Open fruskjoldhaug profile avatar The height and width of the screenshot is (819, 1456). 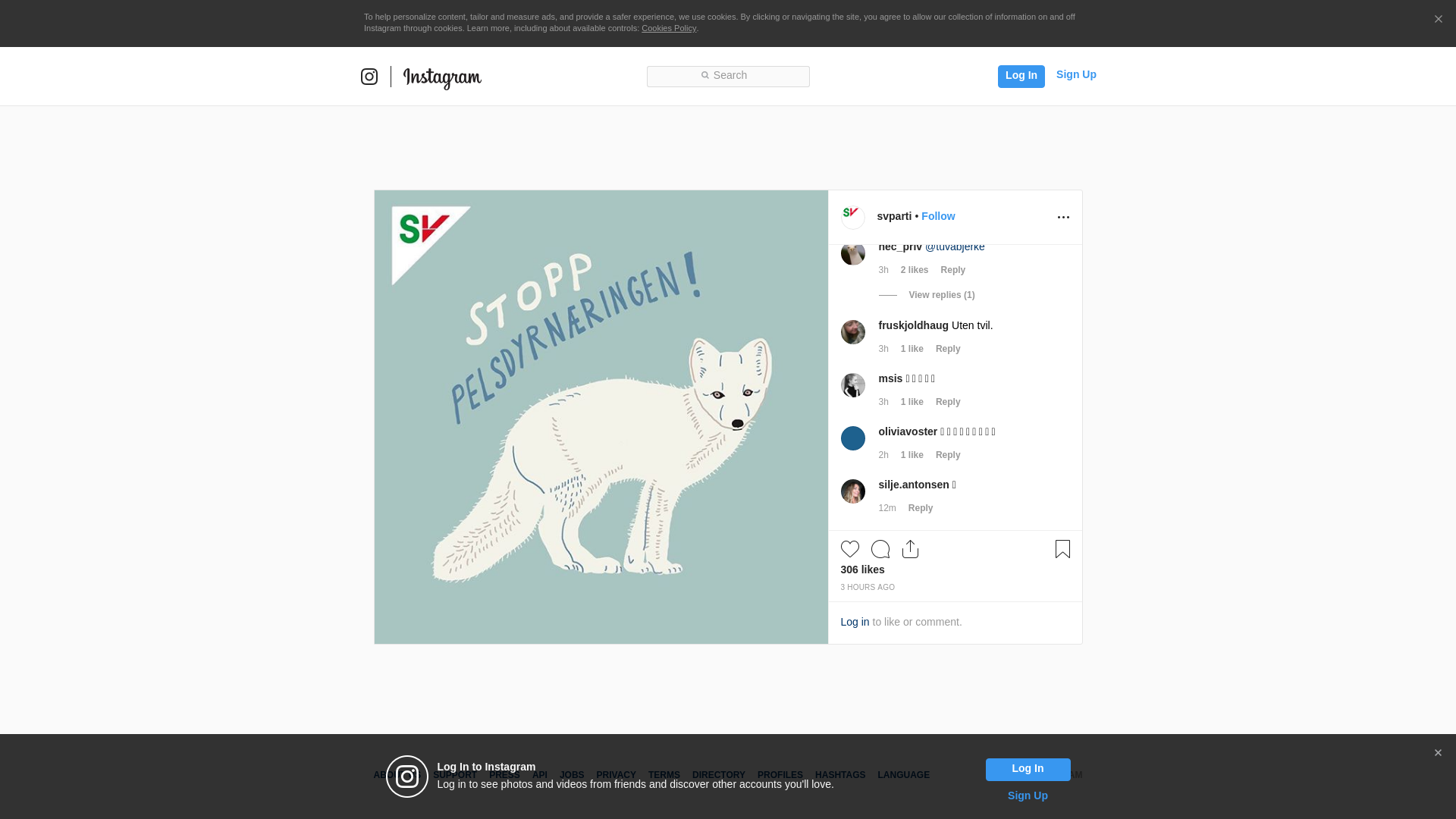[853, 332]
